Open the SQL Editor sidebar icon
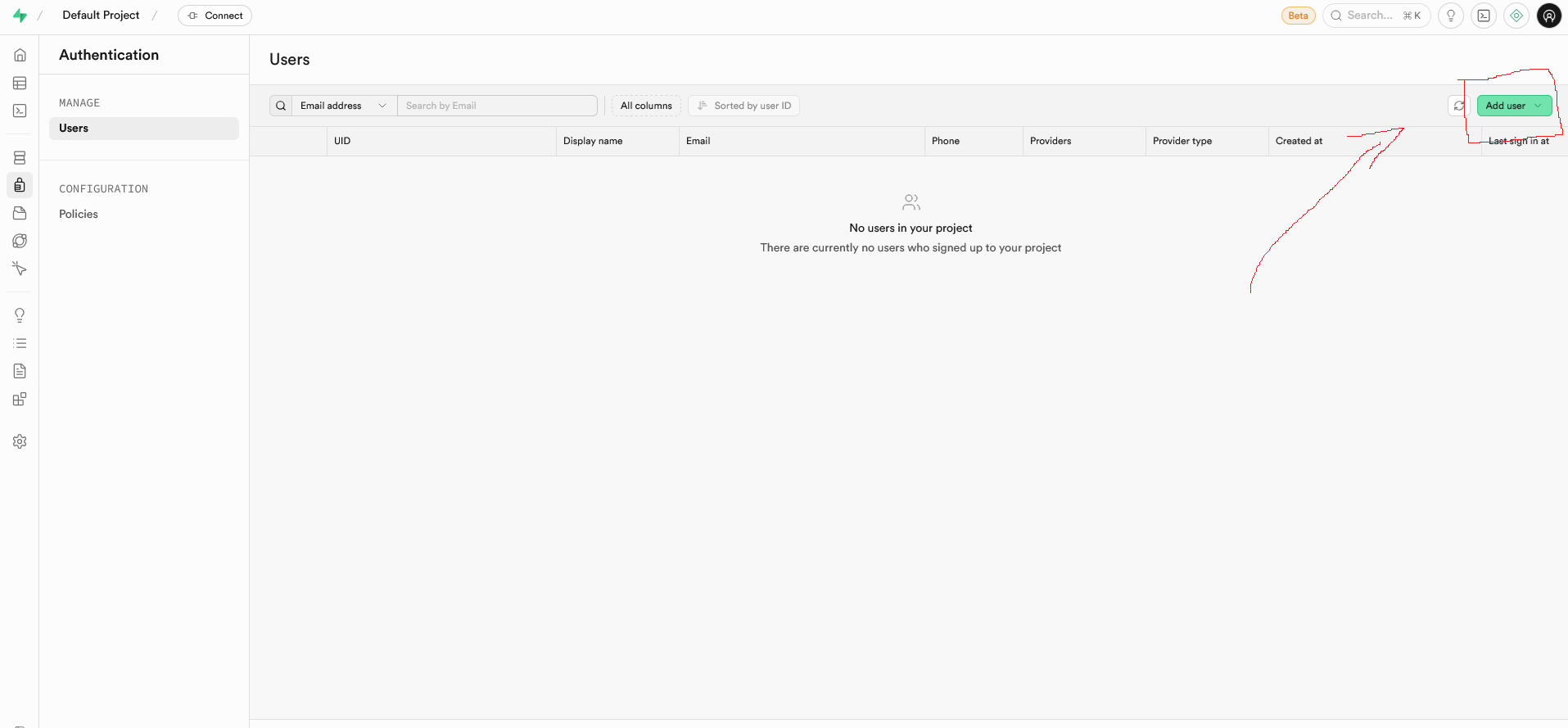1568x728 pixels. [x=20, y=111]
